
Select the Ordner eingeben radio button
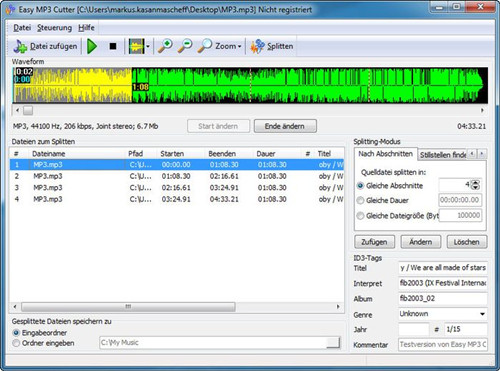tap(16, 343)
